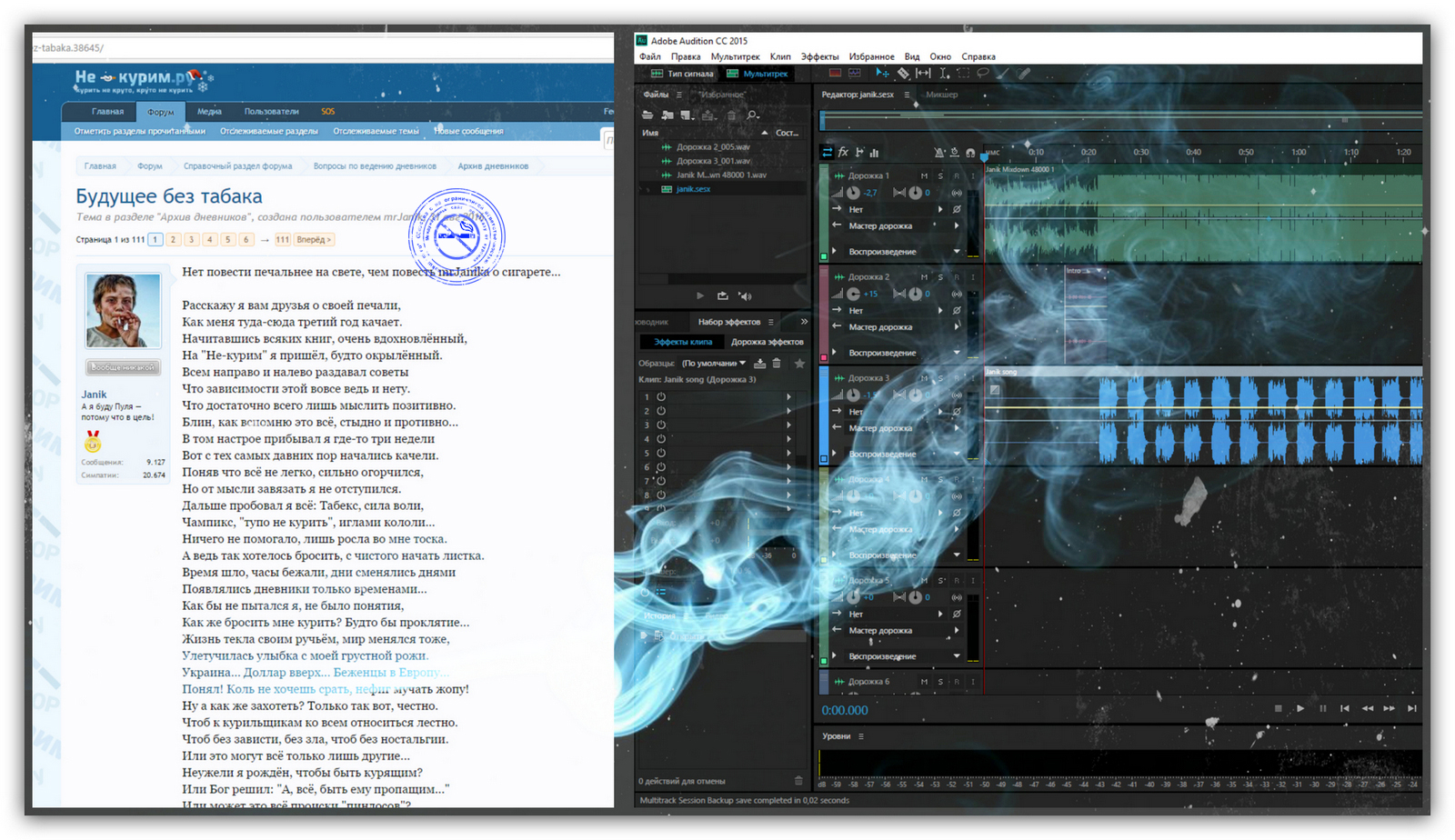The image size is (1455, 840).
Task: Click the trash icon in the effects rack
Action: point(777,364)
